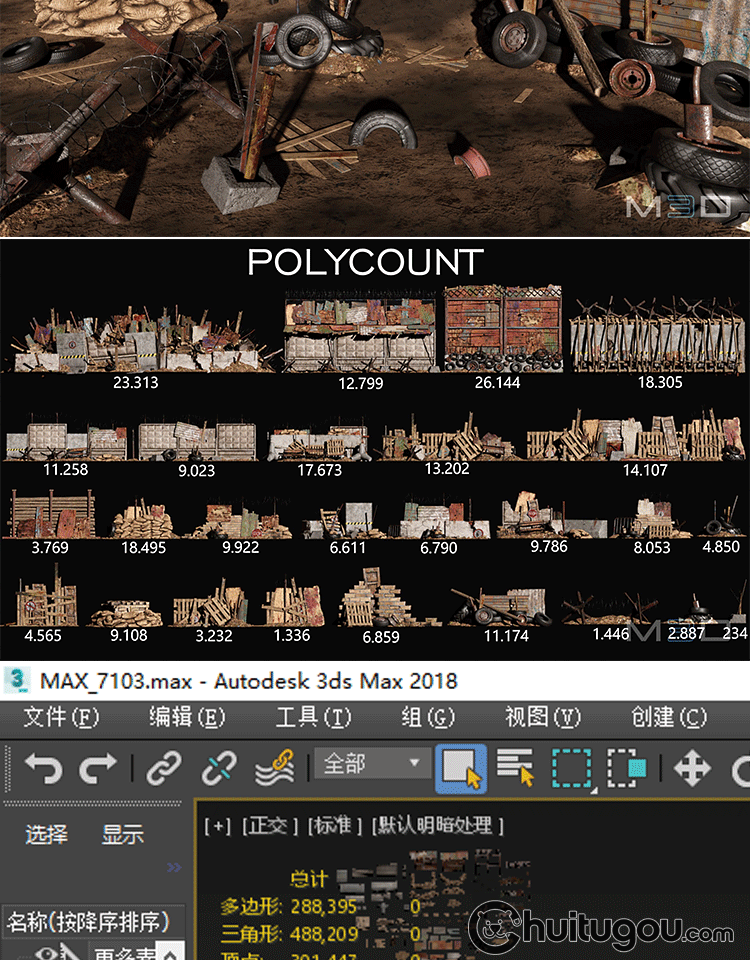Open the 创建(C) menu

coord(669,717)
